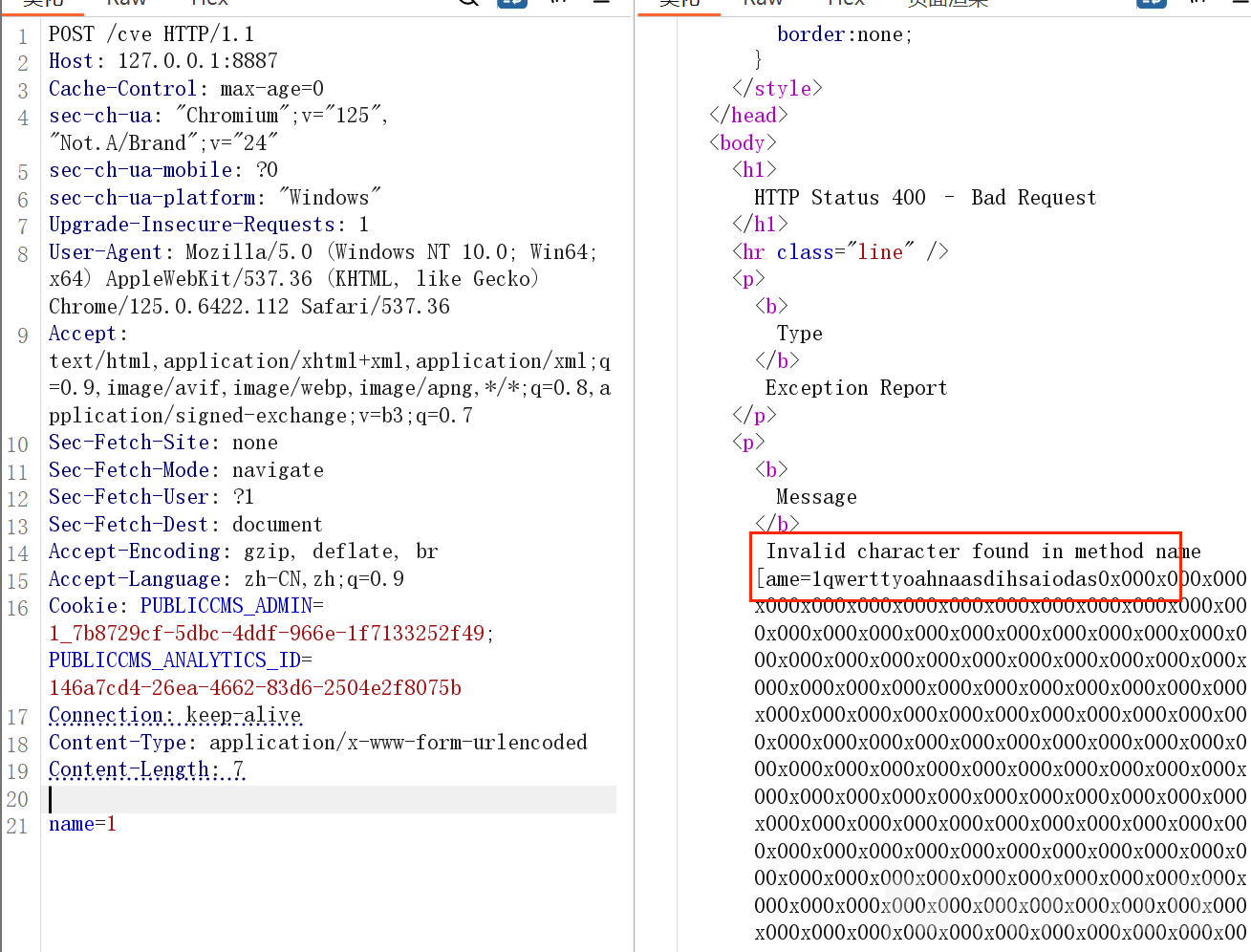Click the POST /cve HTTP/1.1 request line
This screenshot has height=952, width=1251.
click(x=151, y=34)
